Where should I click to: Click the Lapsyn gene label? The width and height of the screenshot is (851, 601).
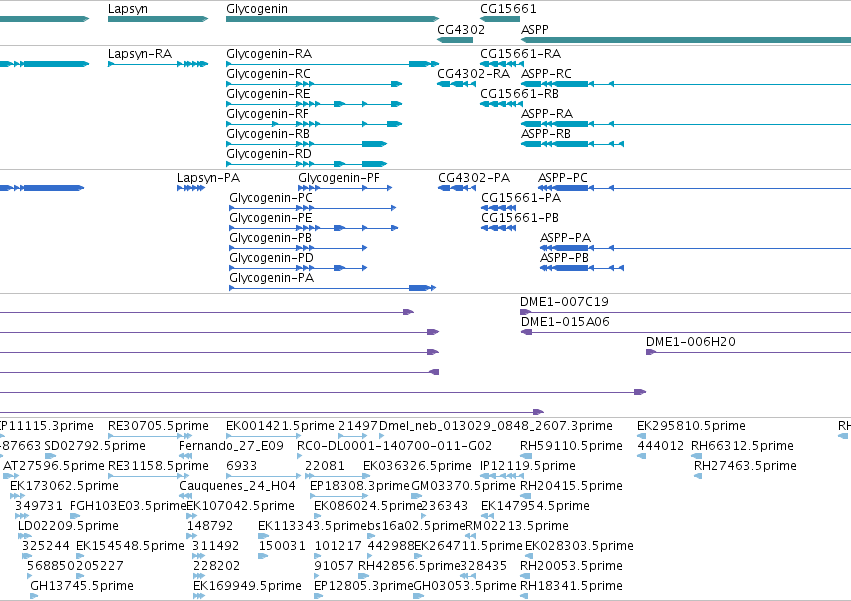[x=128, y=9]
